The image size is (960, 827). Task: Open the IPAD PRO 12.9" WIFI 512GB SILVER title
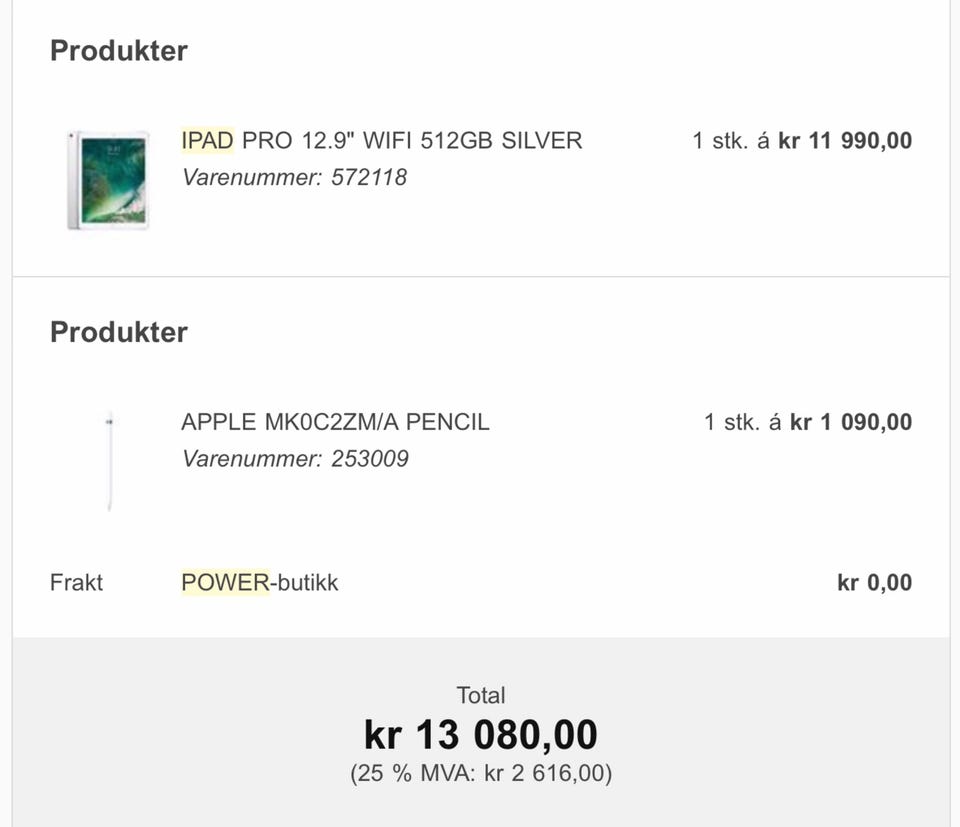click(381, 141)
